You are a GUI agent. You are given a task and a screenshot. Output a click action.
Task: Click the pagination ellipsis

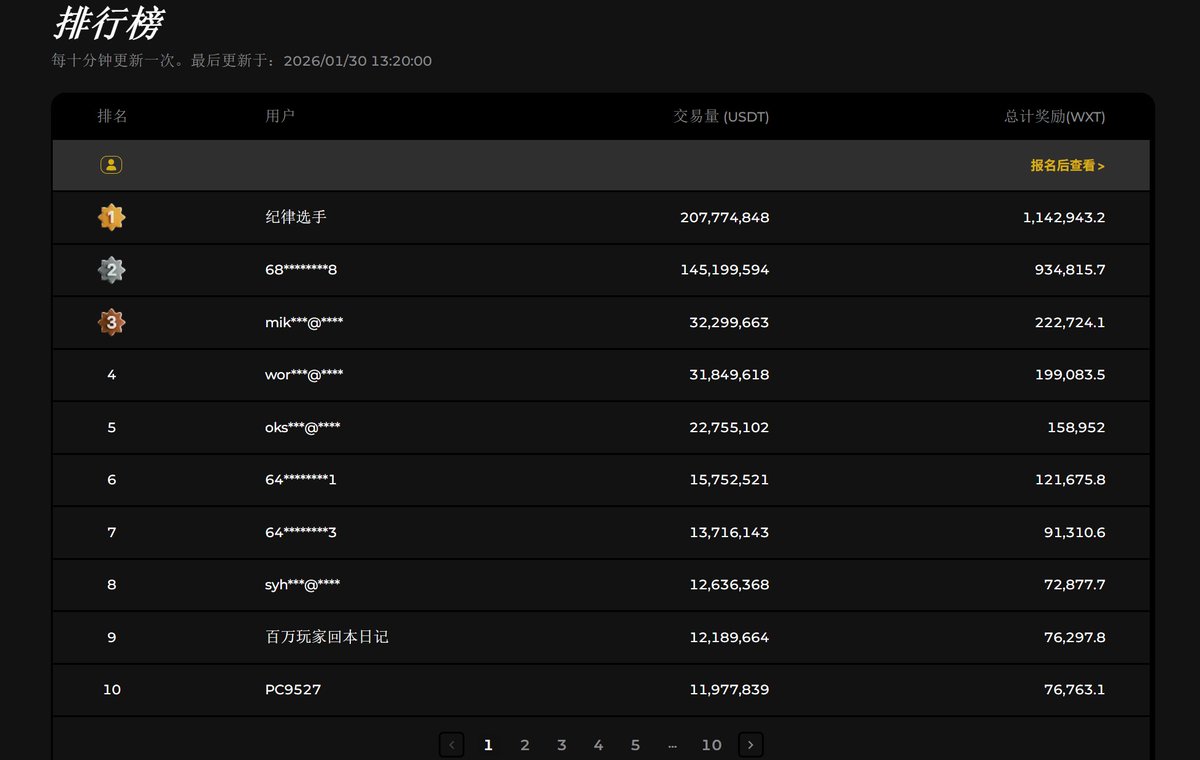click(x=672, y=745)
